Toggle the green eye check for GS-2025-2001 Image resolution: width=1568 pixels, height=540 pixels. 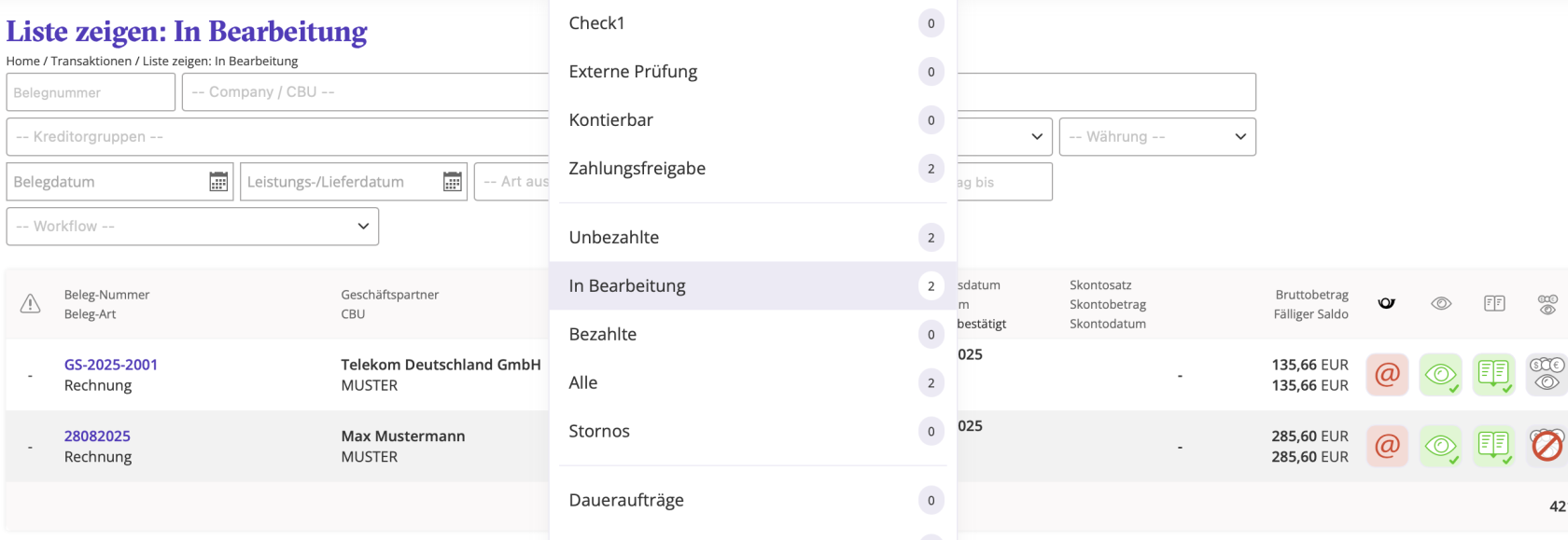click(1440, 375)
